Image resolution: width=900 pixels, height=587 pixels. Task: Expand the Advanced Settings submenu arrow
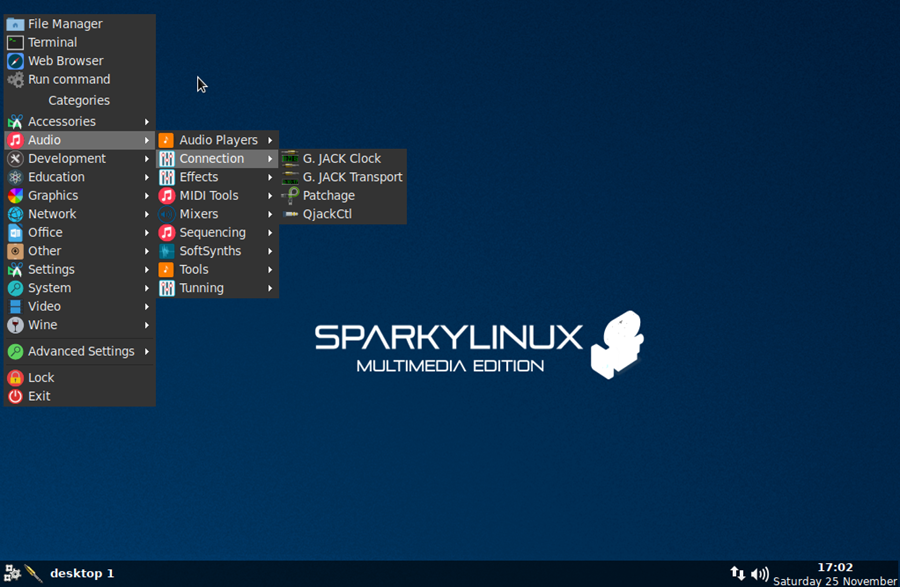point(147,351)
